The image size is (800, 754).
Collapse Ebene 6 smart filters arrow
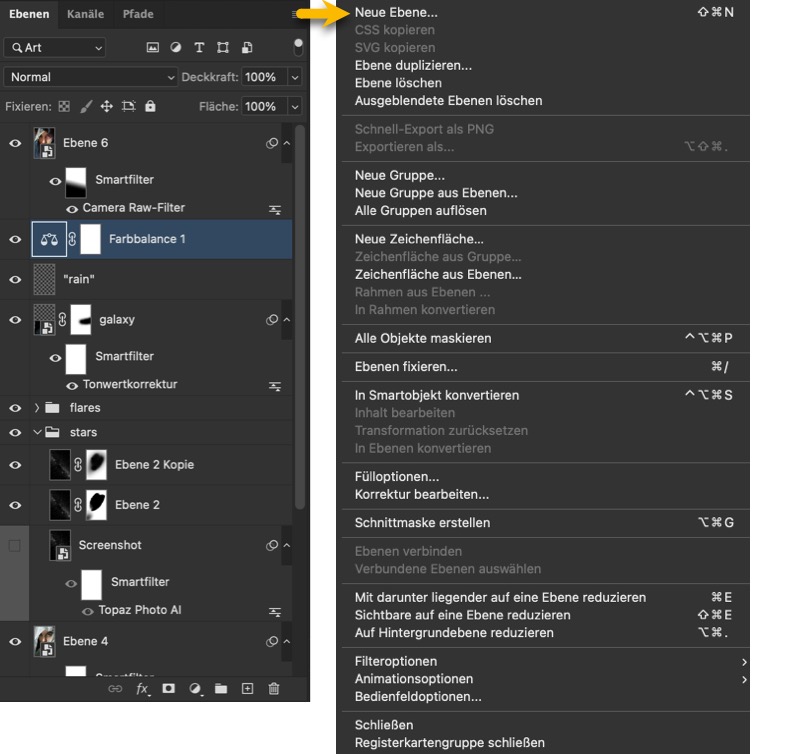tap(287, 143)
